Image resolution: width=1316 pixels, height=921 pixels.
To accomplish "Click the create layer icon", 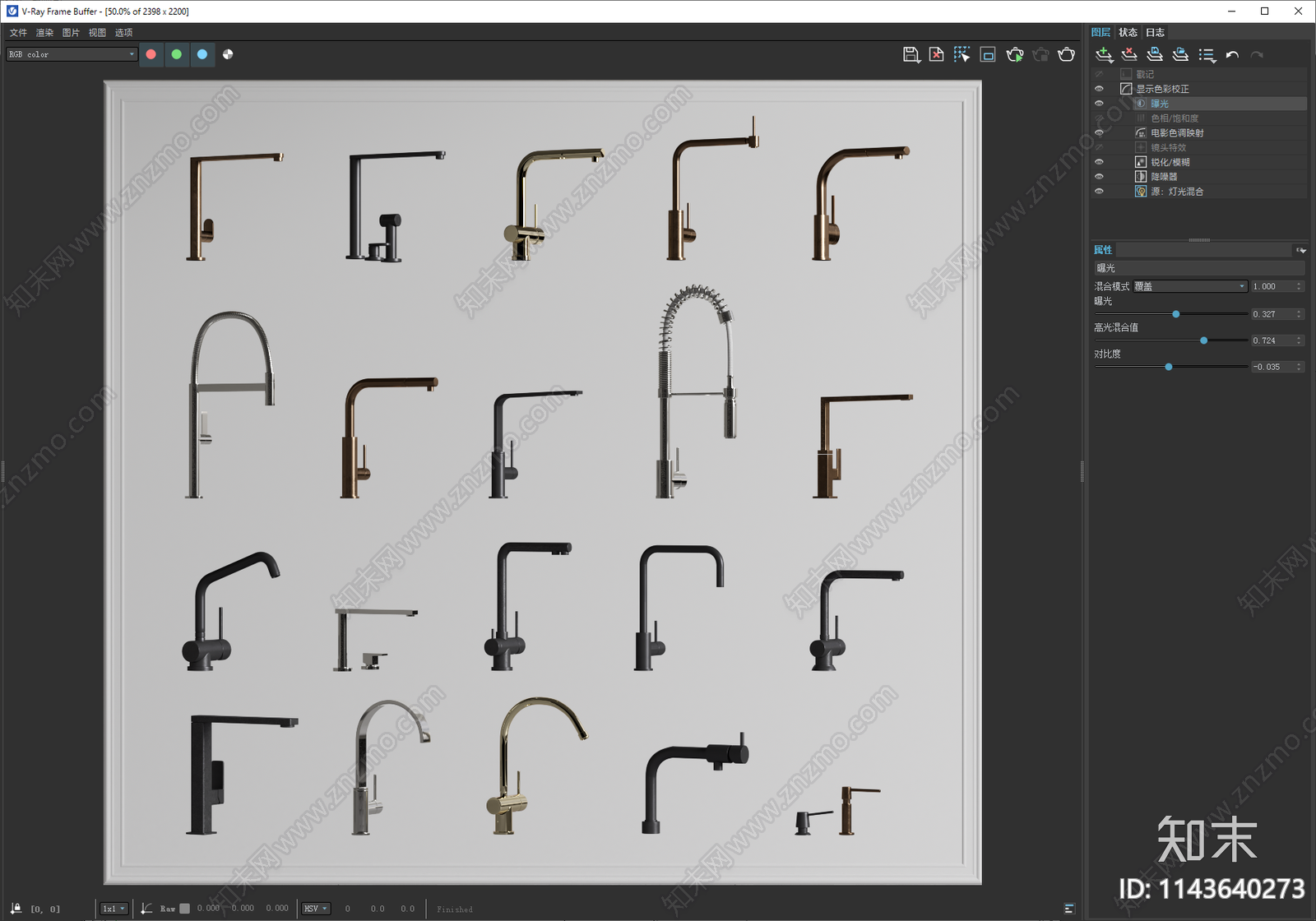I will 1105,55.
